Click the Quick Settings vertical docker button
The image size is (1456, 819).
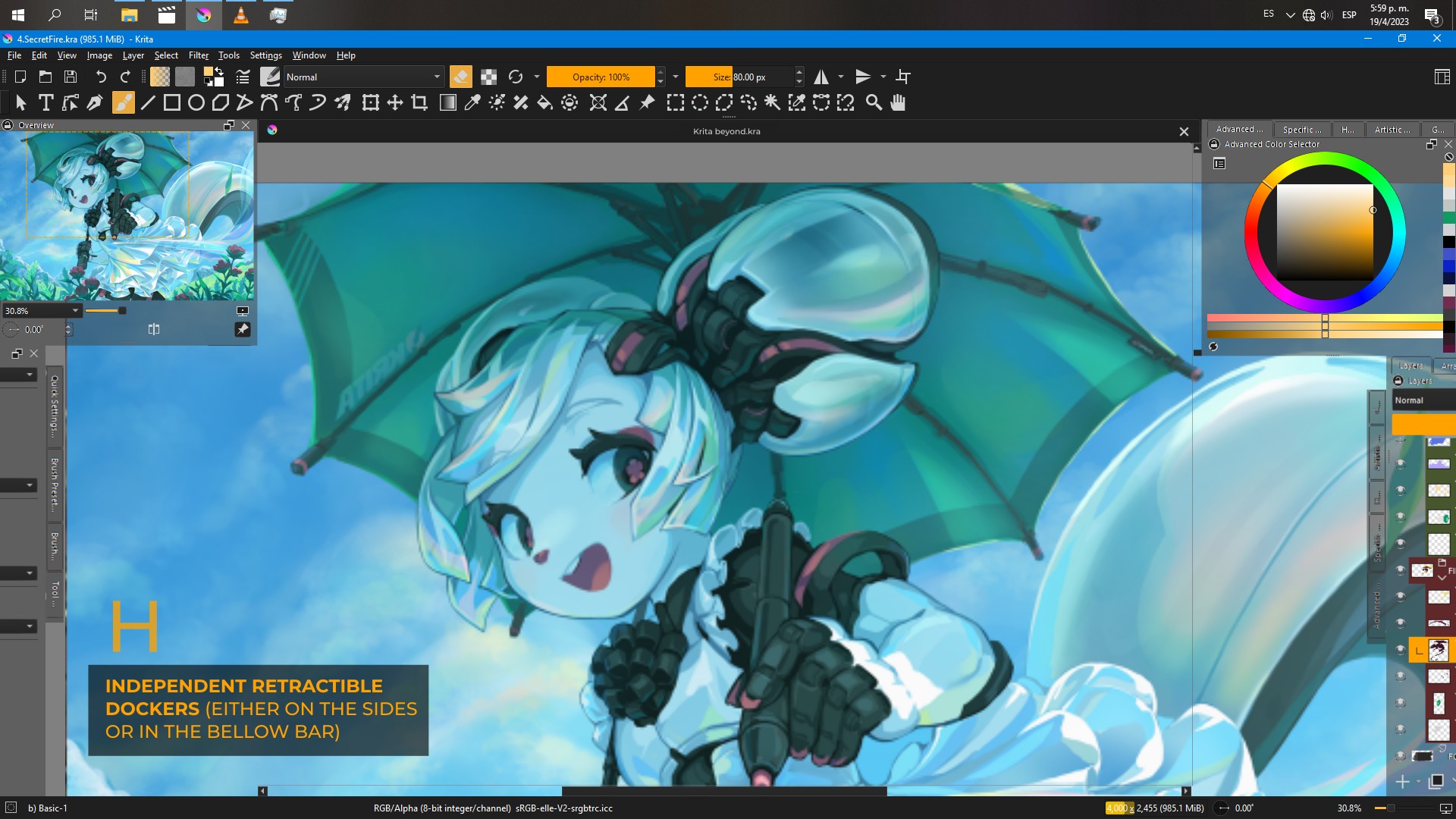click(55, 406)
